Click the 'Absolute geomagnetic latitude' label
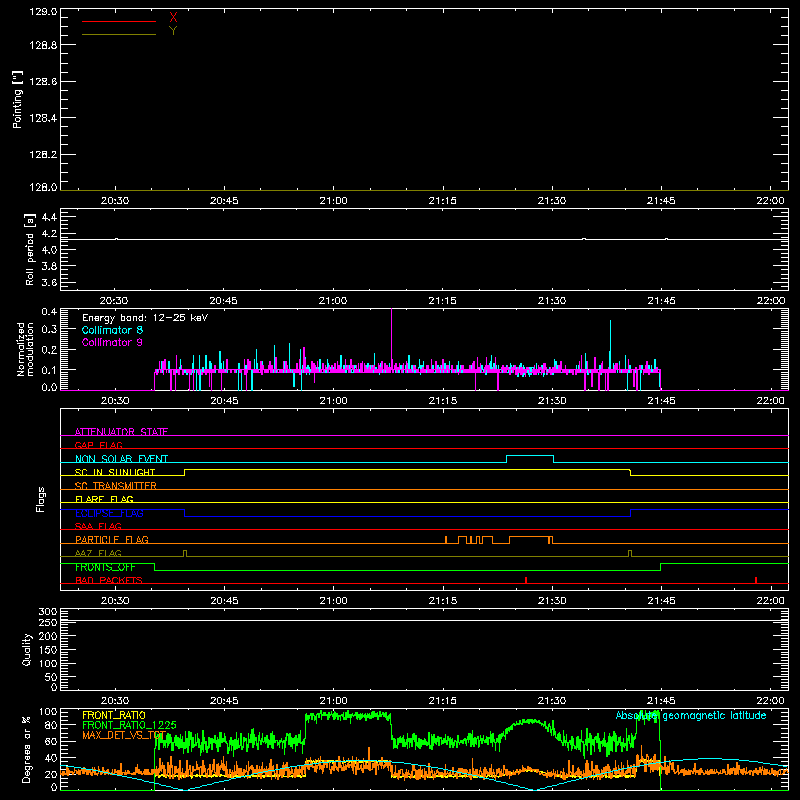The width and height of the screenshot is (800, 800). 691,715
